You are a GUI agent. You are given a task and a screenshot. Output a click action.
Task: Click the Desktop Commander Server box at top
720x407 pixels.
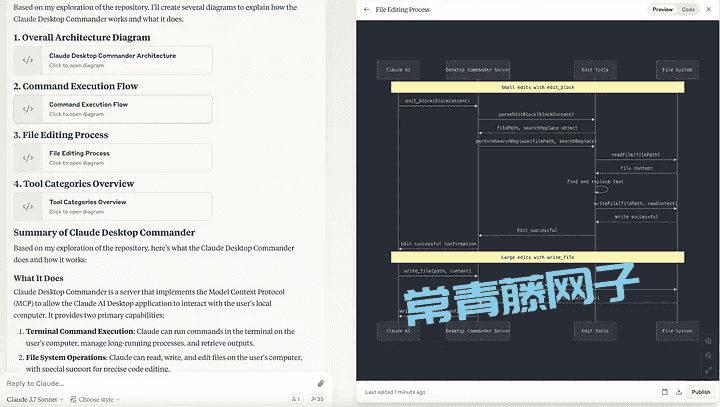pos(478,70)
